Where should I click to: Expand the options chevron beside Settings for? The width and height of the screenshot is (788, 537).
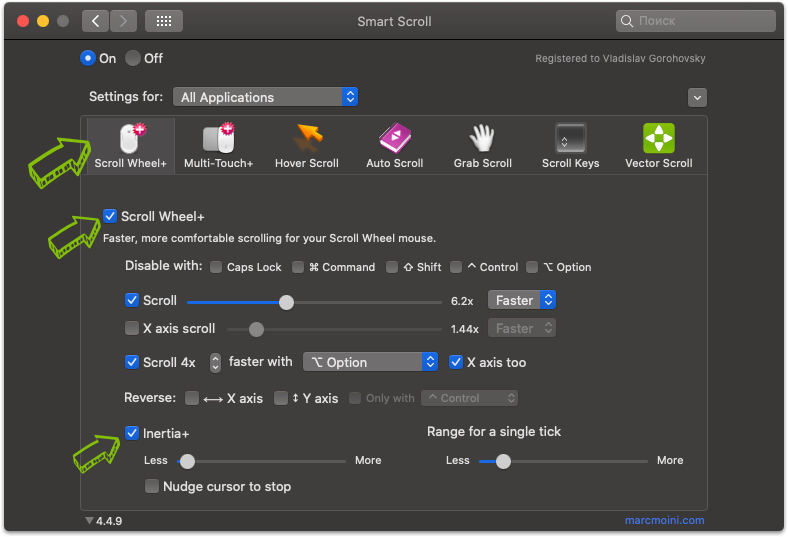point(697,97)
